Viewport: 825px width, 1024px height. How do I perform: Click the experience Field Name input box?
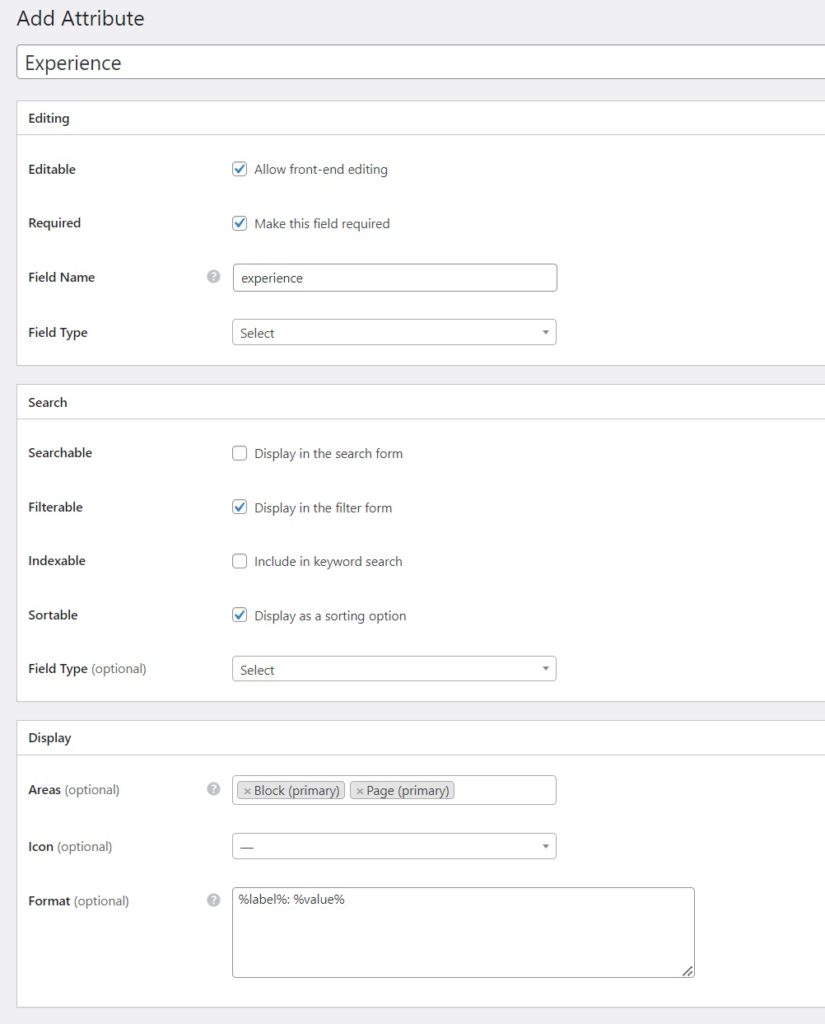394,277
